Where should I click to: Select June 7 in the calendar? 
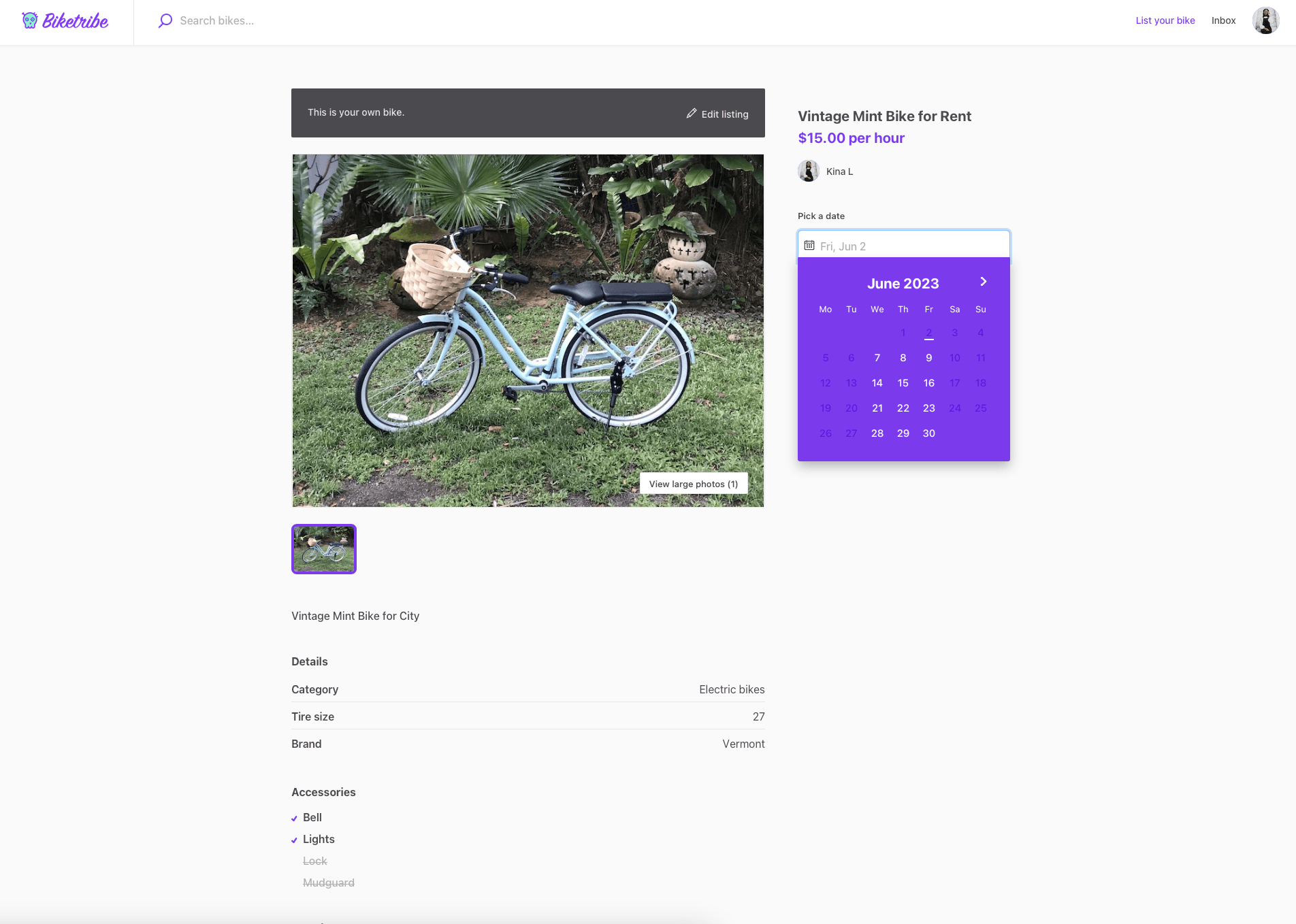[x=877, y=358]
